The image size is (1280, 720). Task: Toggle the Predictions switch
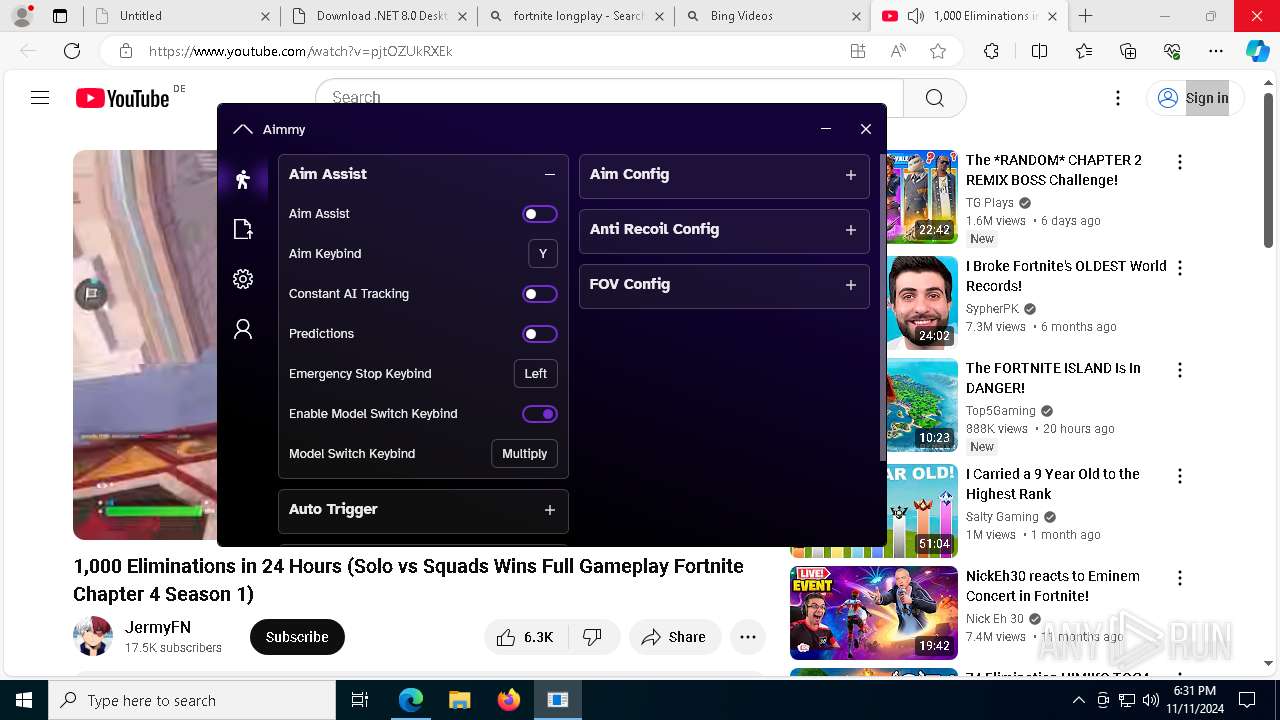pyautogui.click(x=540, y=334)
